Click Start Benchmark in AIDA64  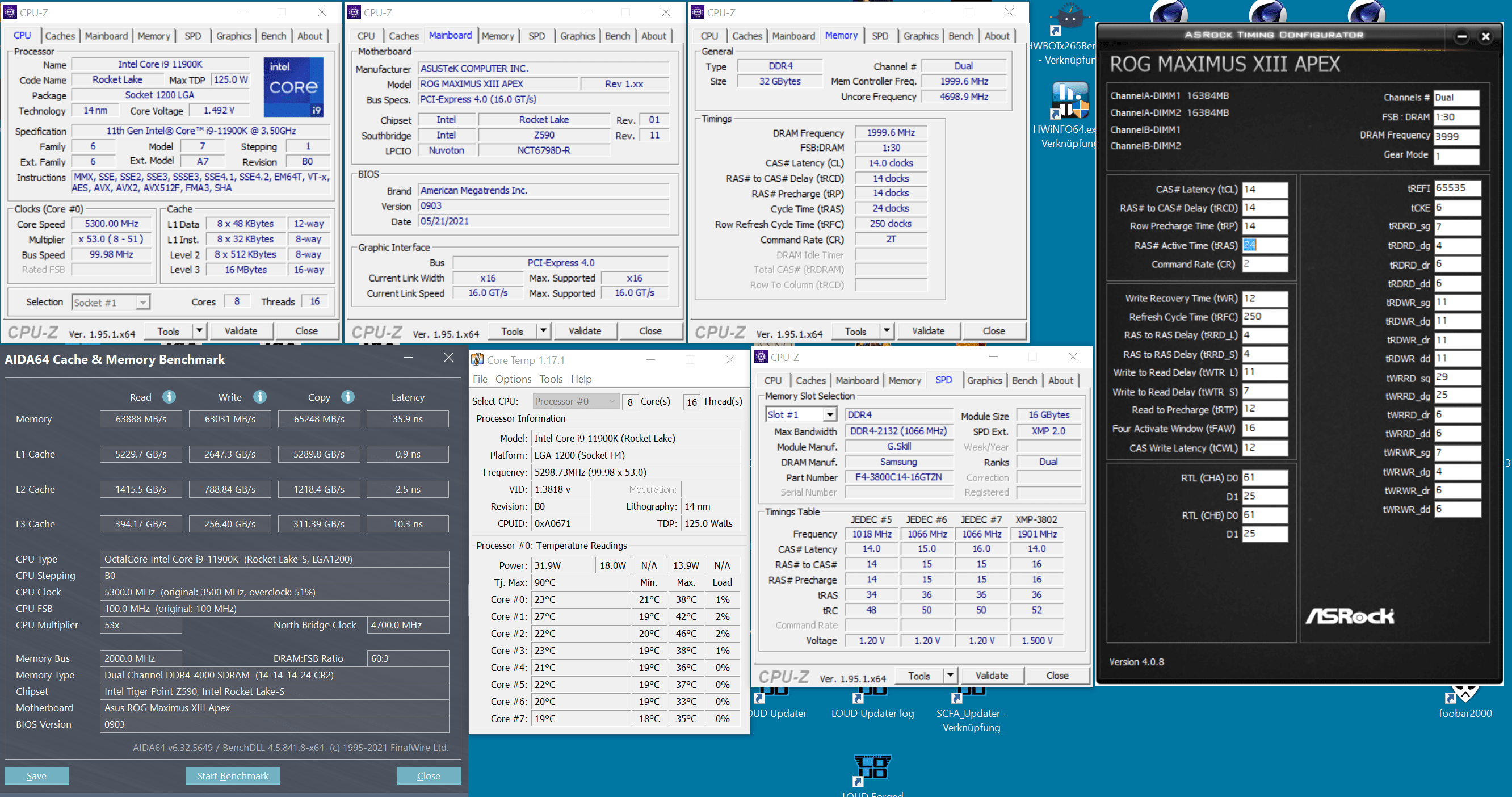(233, 776)
